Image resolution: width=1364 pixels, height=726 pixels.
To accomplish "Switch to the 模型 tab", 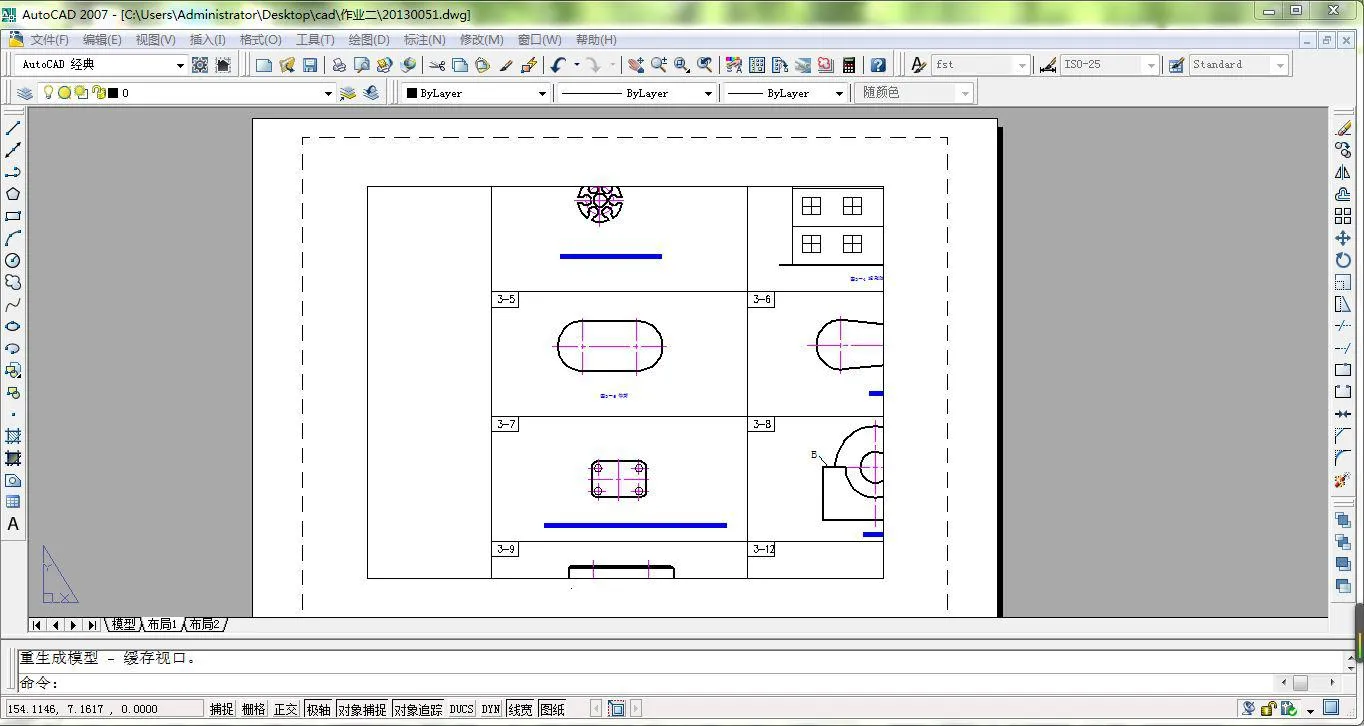I will coord(123,624).
